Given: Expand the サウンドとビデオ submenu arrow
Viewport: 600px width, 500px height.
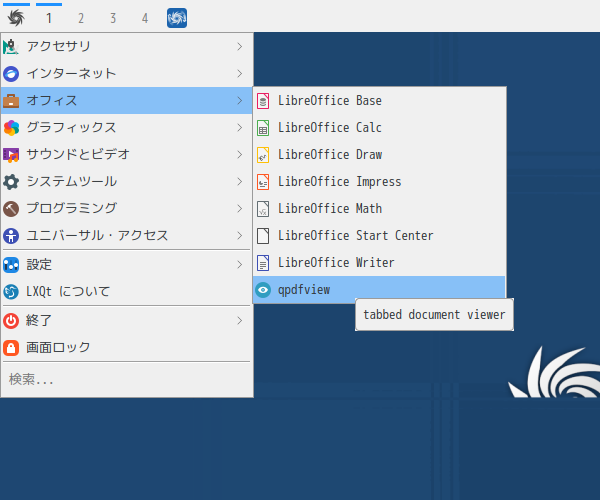Looking at the screenshot, I should 240,155.
